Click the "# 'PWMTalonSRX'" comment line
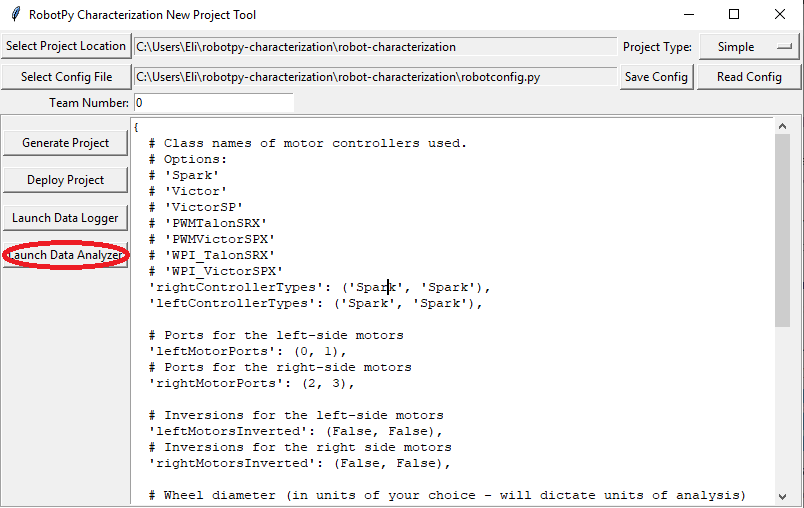 (x=208, y=223)
